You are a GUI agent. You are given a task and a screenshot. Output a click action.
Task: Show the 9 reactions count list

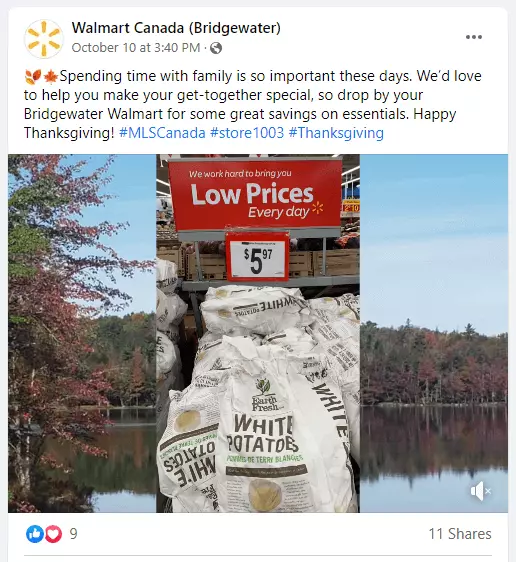(73, 534)
